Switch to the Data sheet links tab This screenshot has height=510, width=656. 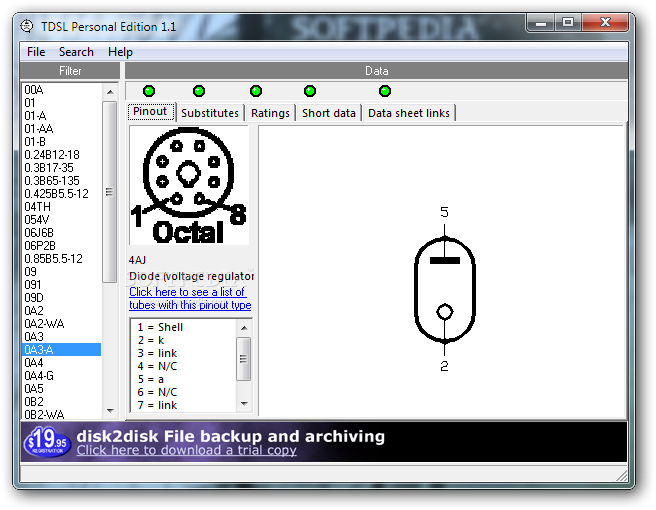(409, 113)
